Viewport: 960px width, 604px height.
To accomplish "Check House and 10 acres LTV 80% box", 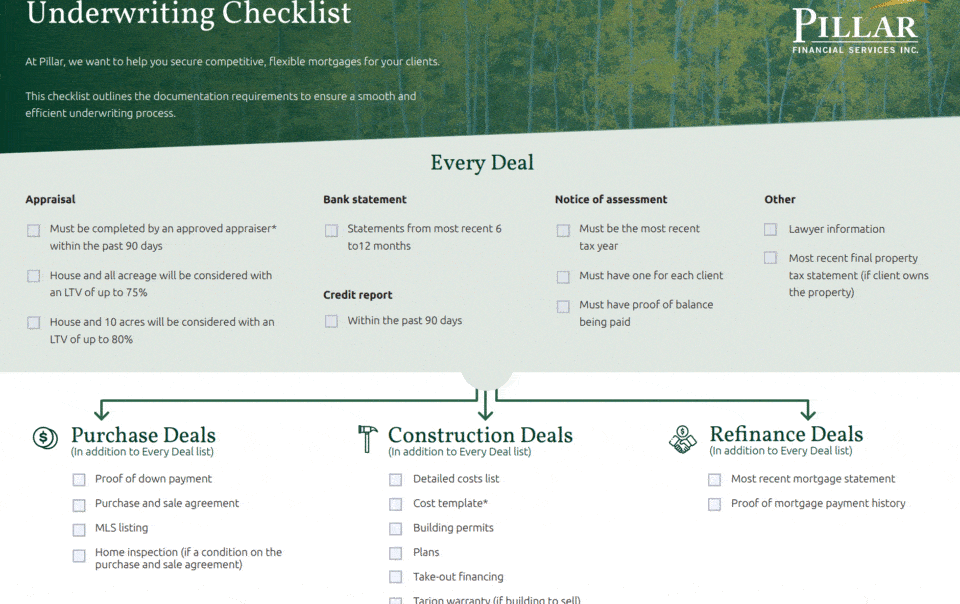I will point(34,323).
